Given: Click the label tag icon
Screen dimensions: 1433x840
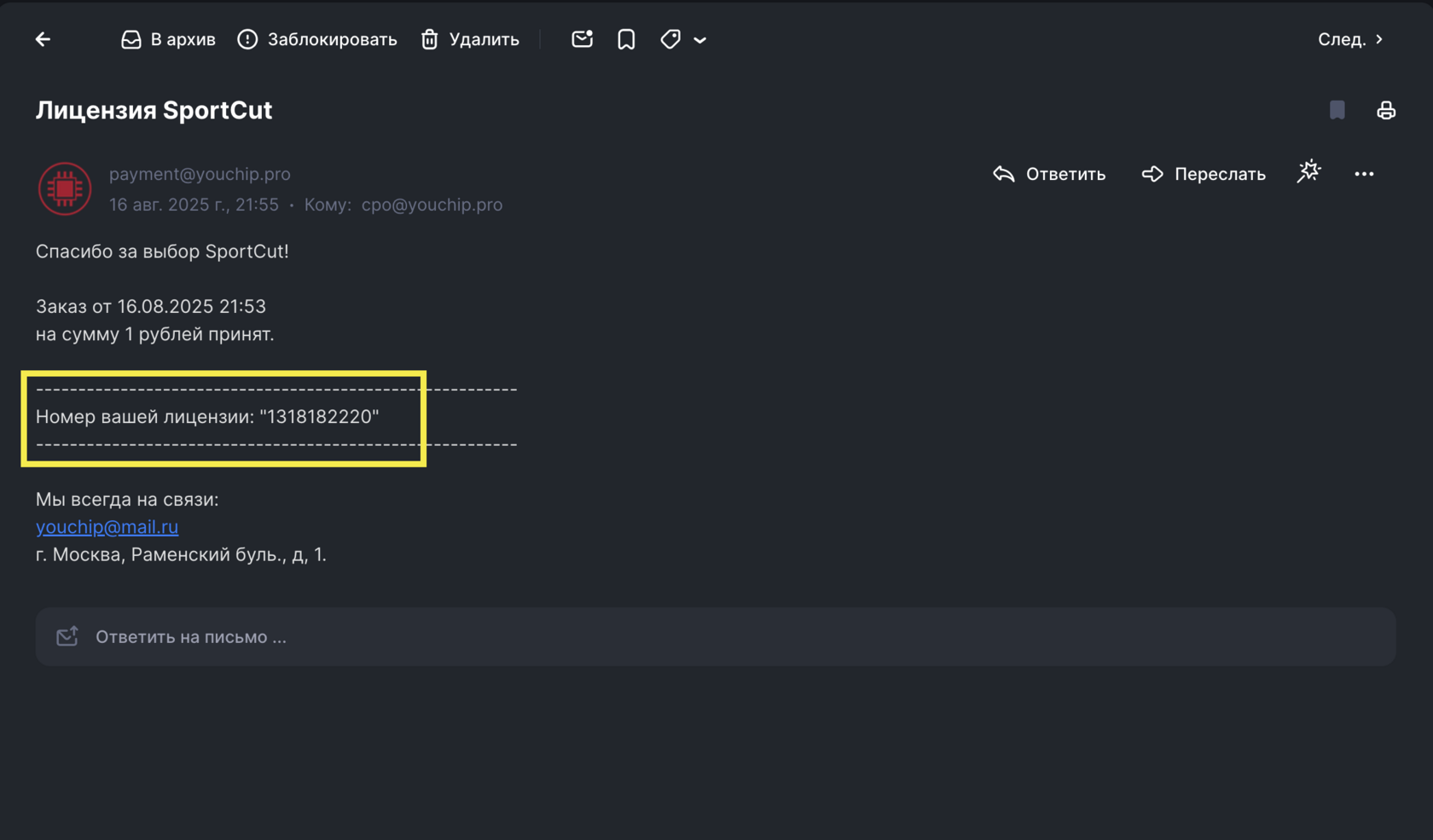Looking at the screenshot, I should pyautogui.click(x=670, y=39).
